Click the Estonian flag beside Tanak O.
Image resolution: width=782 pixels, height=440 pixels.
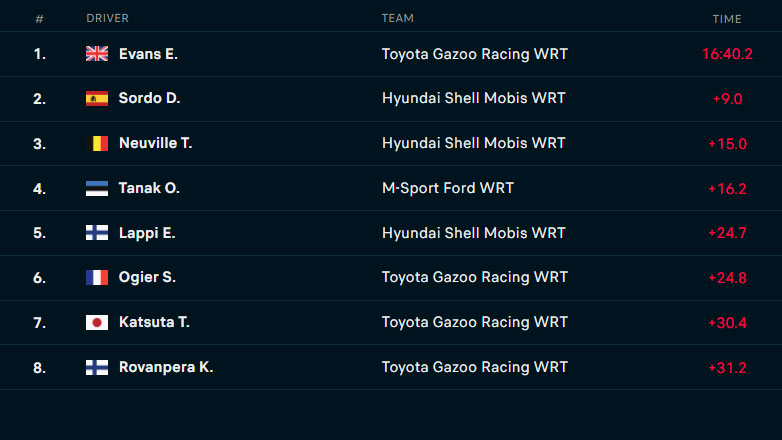[97, 188]
